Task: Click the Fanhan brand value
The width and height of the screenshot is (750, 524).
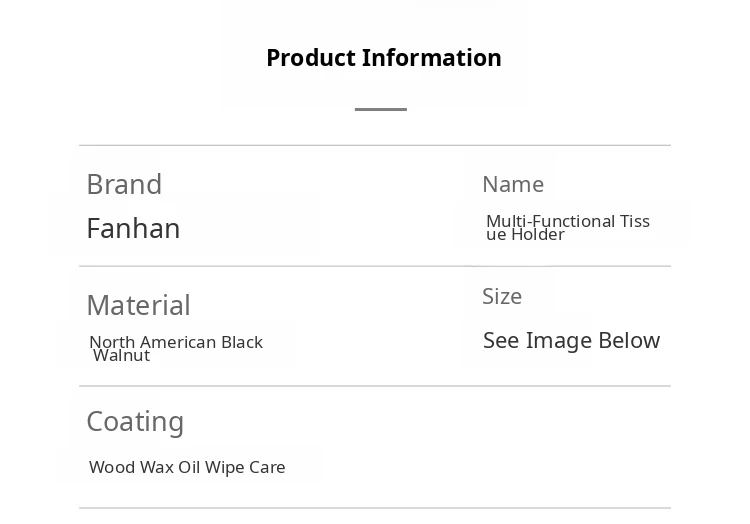Action: tap(133, 228)
